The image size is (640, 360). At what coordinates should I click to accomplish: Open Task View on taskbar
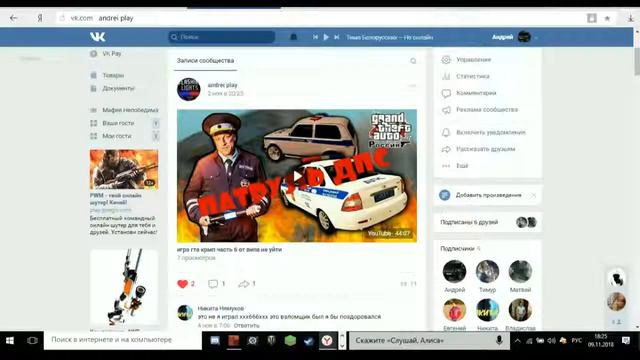pos(32,340)
